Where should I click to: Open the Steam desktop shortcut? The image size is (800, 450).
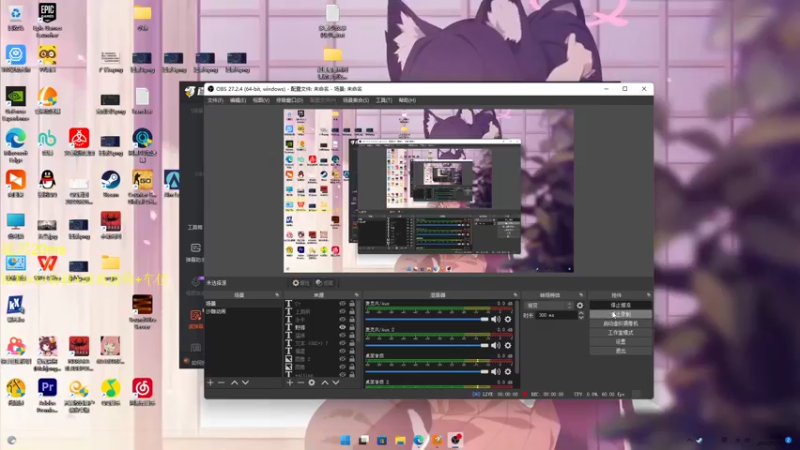tap(110, 184)
